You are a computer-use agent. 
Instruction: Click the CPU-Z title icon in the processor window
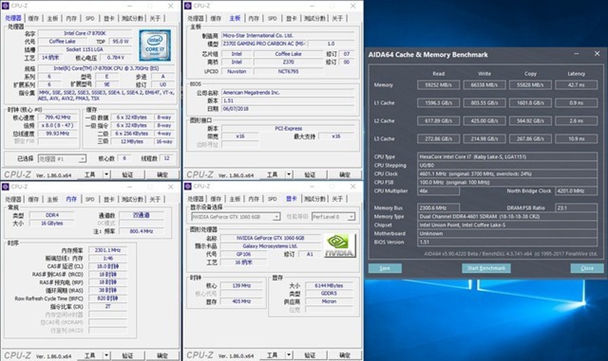pyautogui.click(x=5, y=6)
